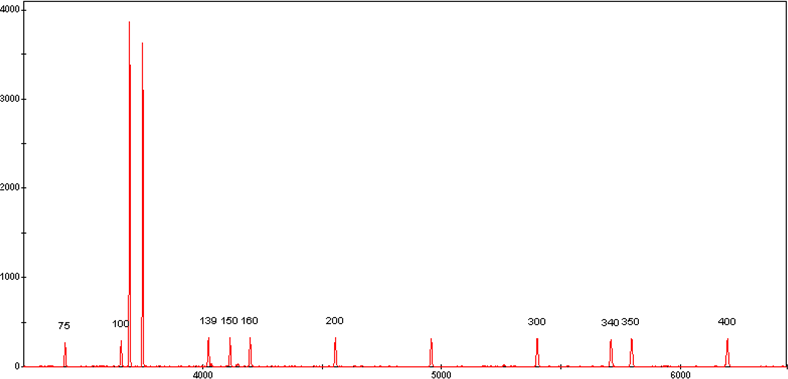Screen dimensions: 788x379
Task: Click the 4000 value on the horizontal axis
Action: pyautogui.click(x=203, y=374)
